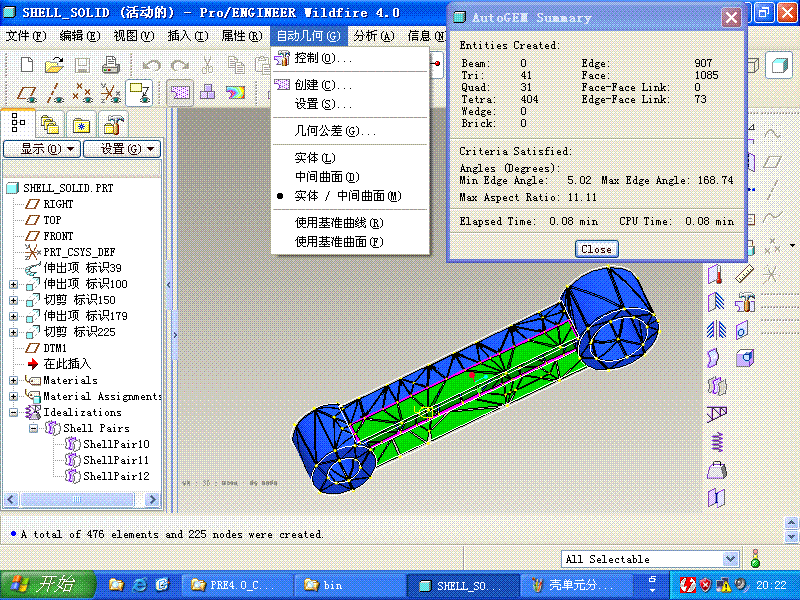Click the shell pair icon in right toolbar
The height and width of the screenshot is (600, 800).
pos(717,385)
